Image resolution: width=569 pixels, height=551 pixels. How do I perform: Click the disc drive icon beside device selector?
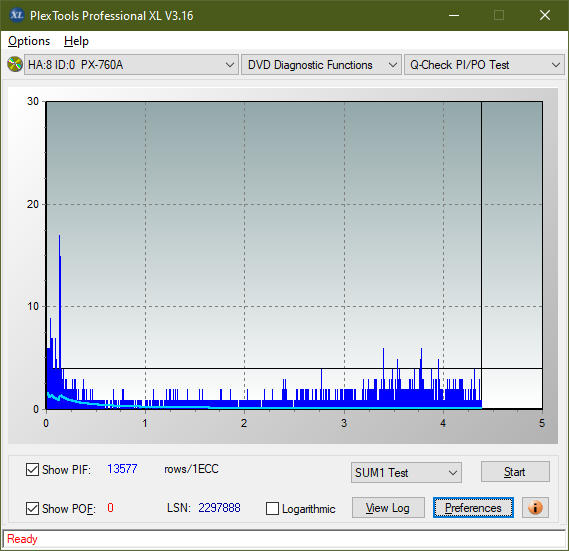tap(15, 65)
